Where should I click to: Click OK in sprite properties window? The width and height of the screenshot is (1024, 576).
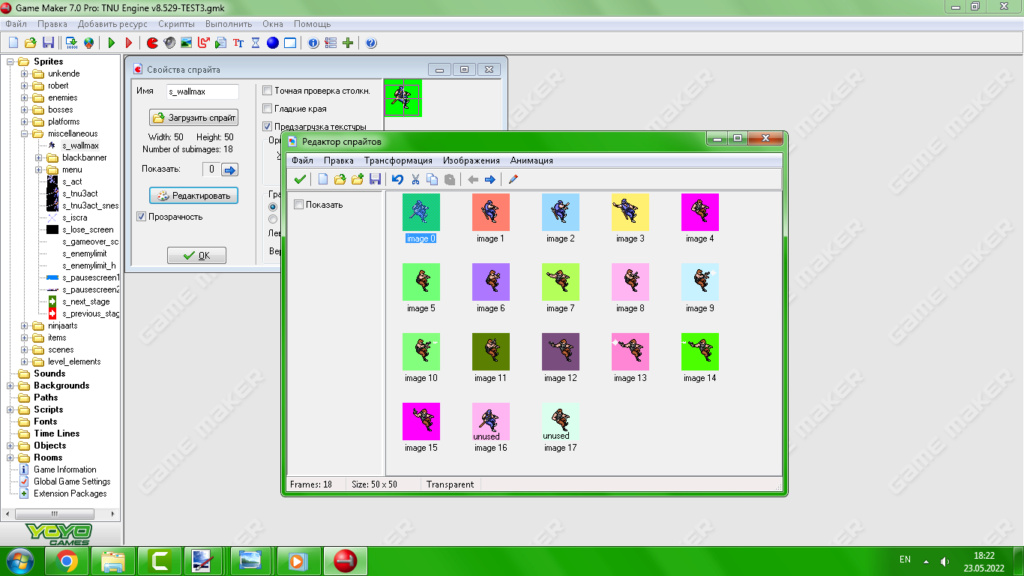(x=197, y=255)
